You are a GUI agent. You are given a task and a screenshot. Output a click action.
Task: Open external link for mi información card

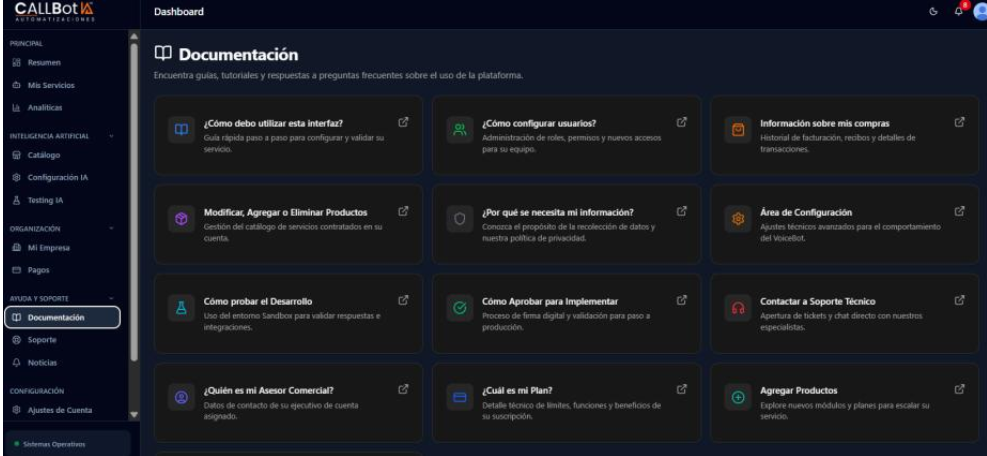coord(681,212)
